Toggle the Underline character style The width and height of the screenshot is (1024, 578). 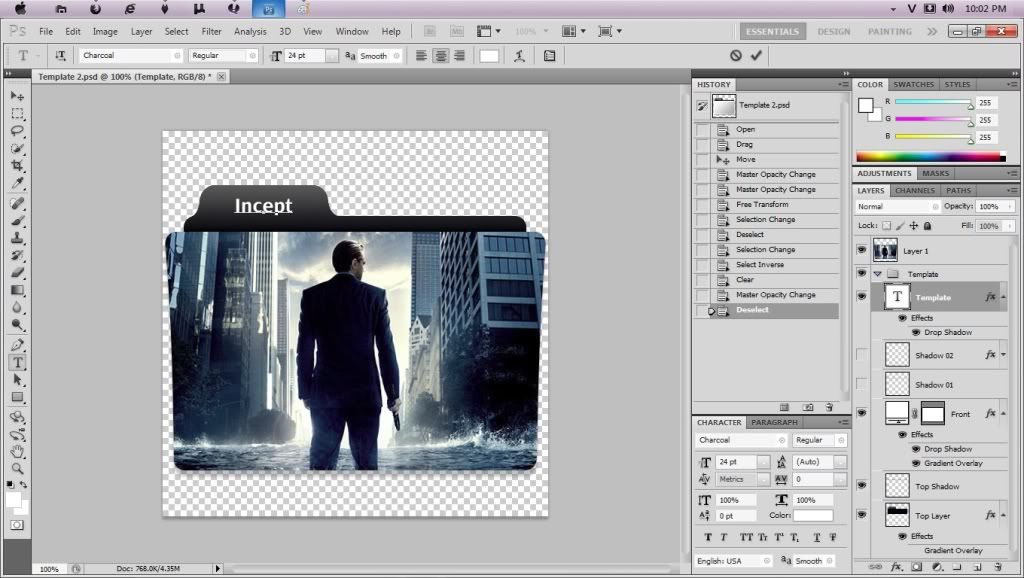(816, 537)
